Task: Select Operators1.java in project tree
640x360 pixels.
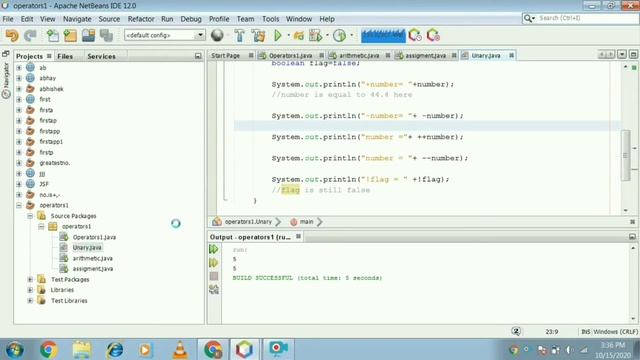Action: (94, 237)
